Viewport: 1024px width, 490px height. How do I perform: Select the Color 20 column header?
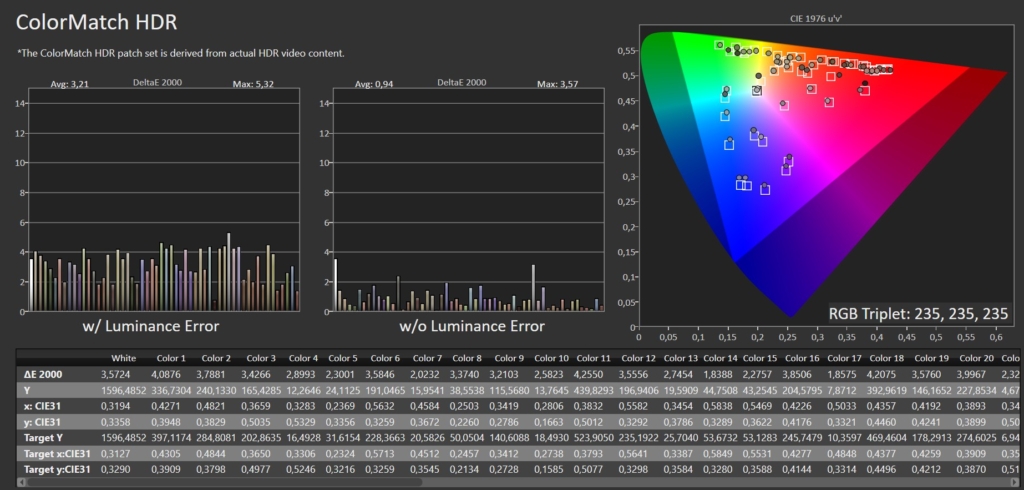point(976,358)
